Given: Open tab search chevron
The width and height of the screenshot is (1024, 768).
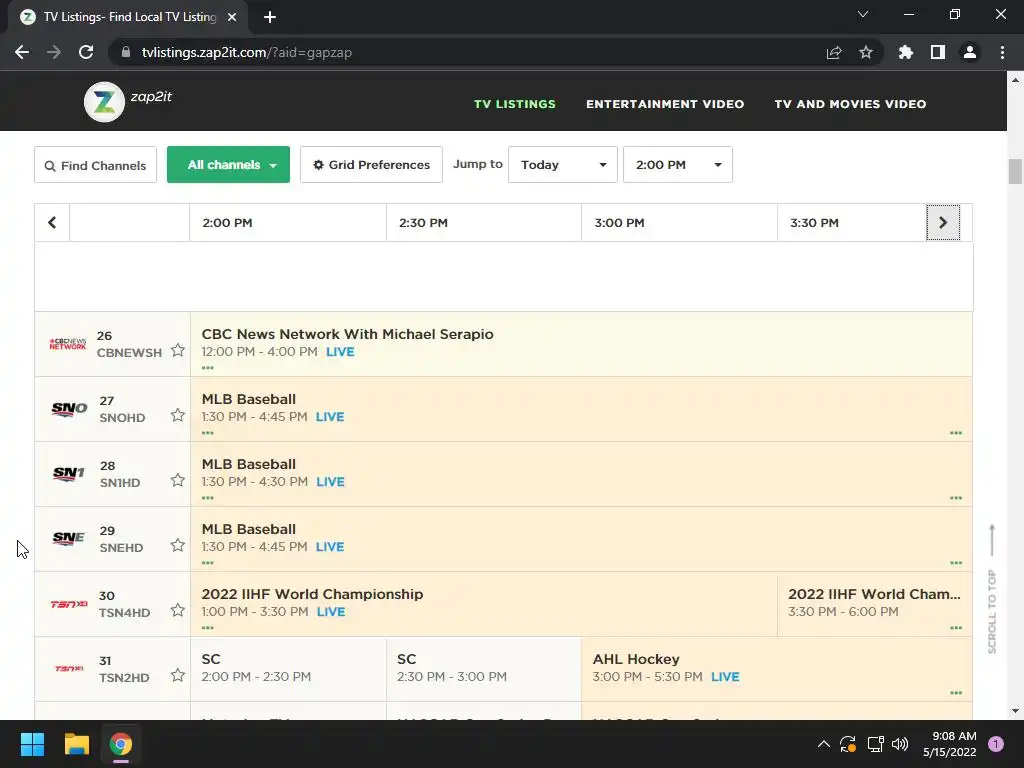Looking at the screenshot, I should pos(863,14).
